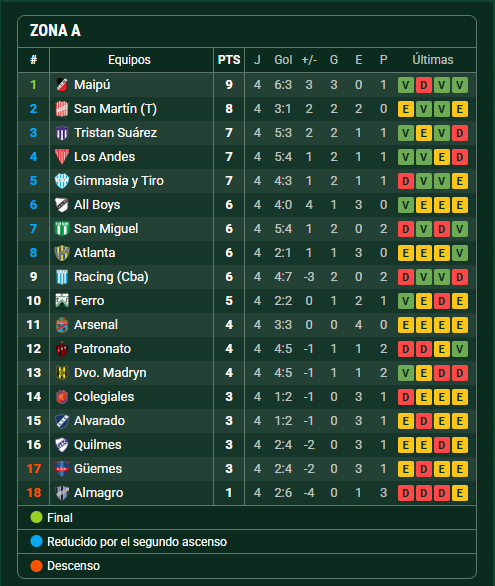Open the Almagro team name link
495x586 pixels.
click(99, 493)
